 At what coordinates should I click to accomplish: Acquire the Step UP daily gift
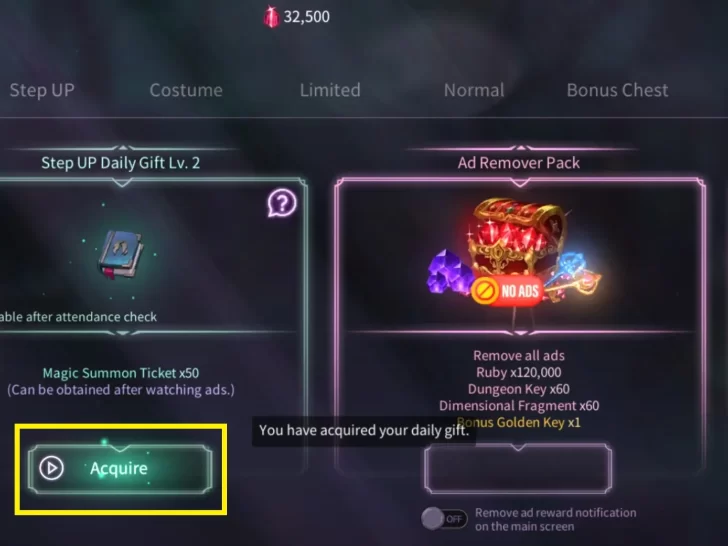[x=120, y=468]
